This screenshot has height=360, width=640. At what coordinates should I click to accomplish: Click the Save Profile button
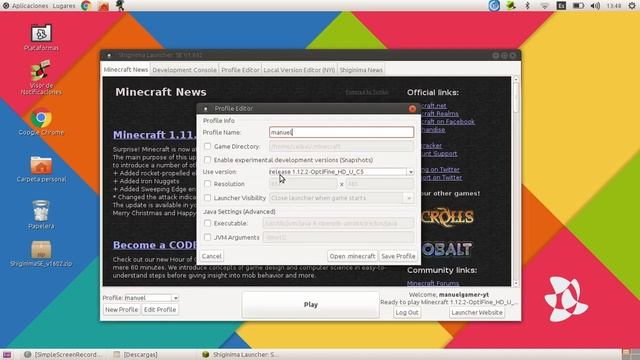(x=398, y=256)
